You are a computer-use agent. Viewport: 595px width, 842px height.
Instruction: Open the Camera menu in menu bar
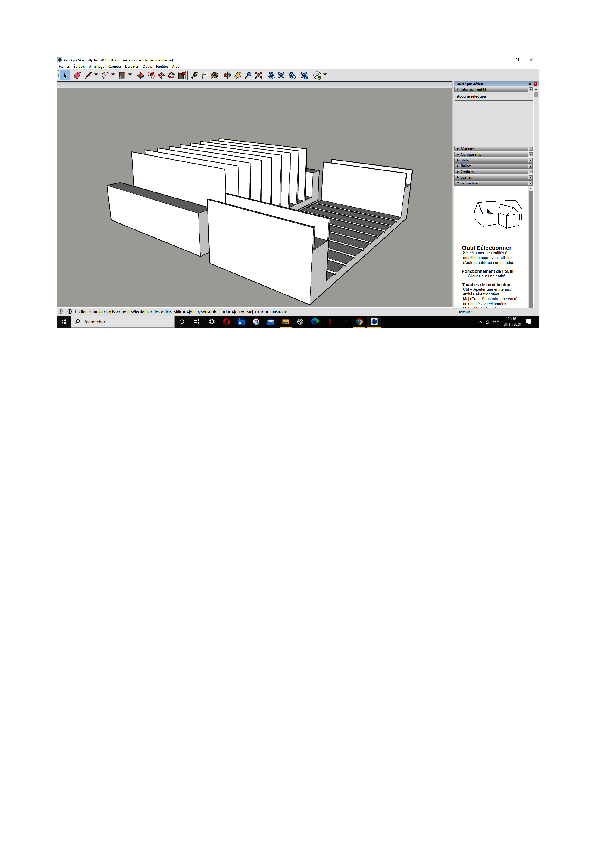click(x=114, y=67)
